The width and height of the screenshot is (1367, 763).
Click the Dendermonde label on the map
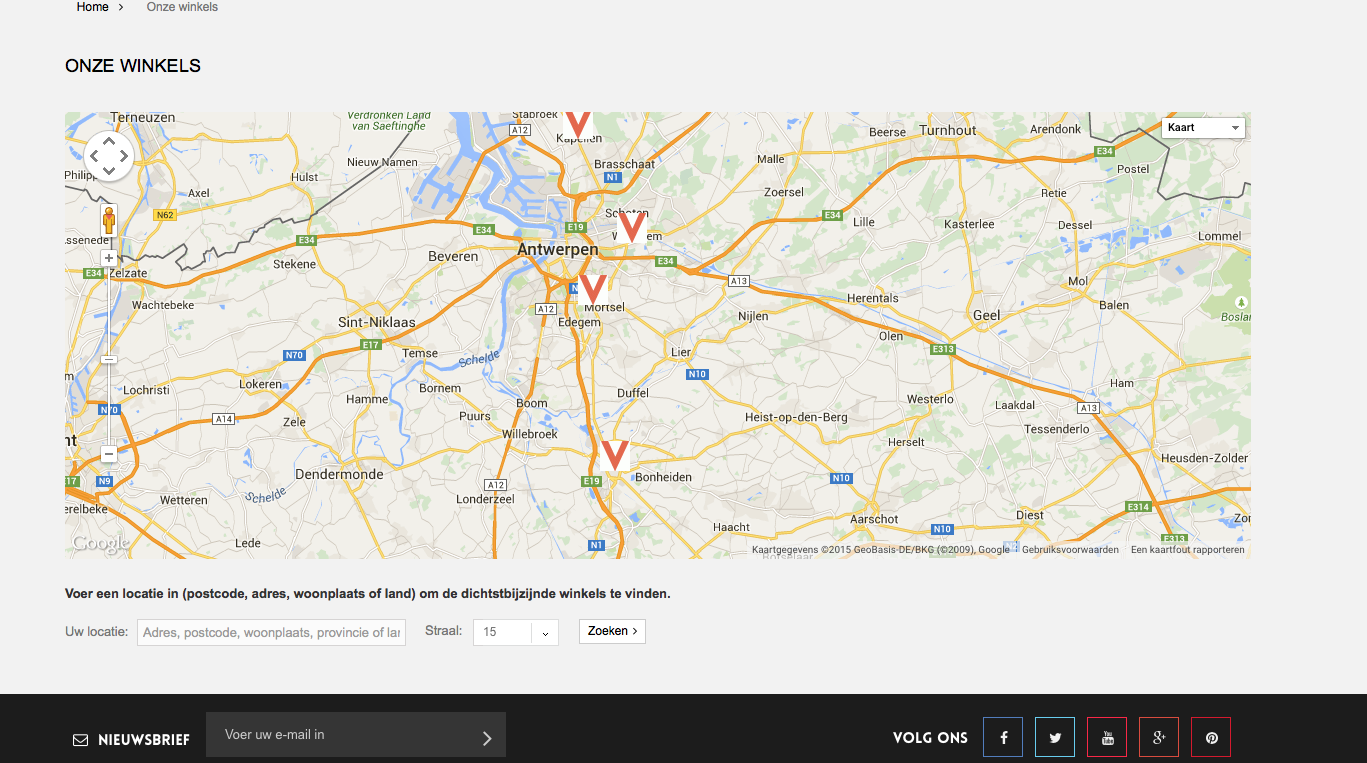click(x=339, y=474)
